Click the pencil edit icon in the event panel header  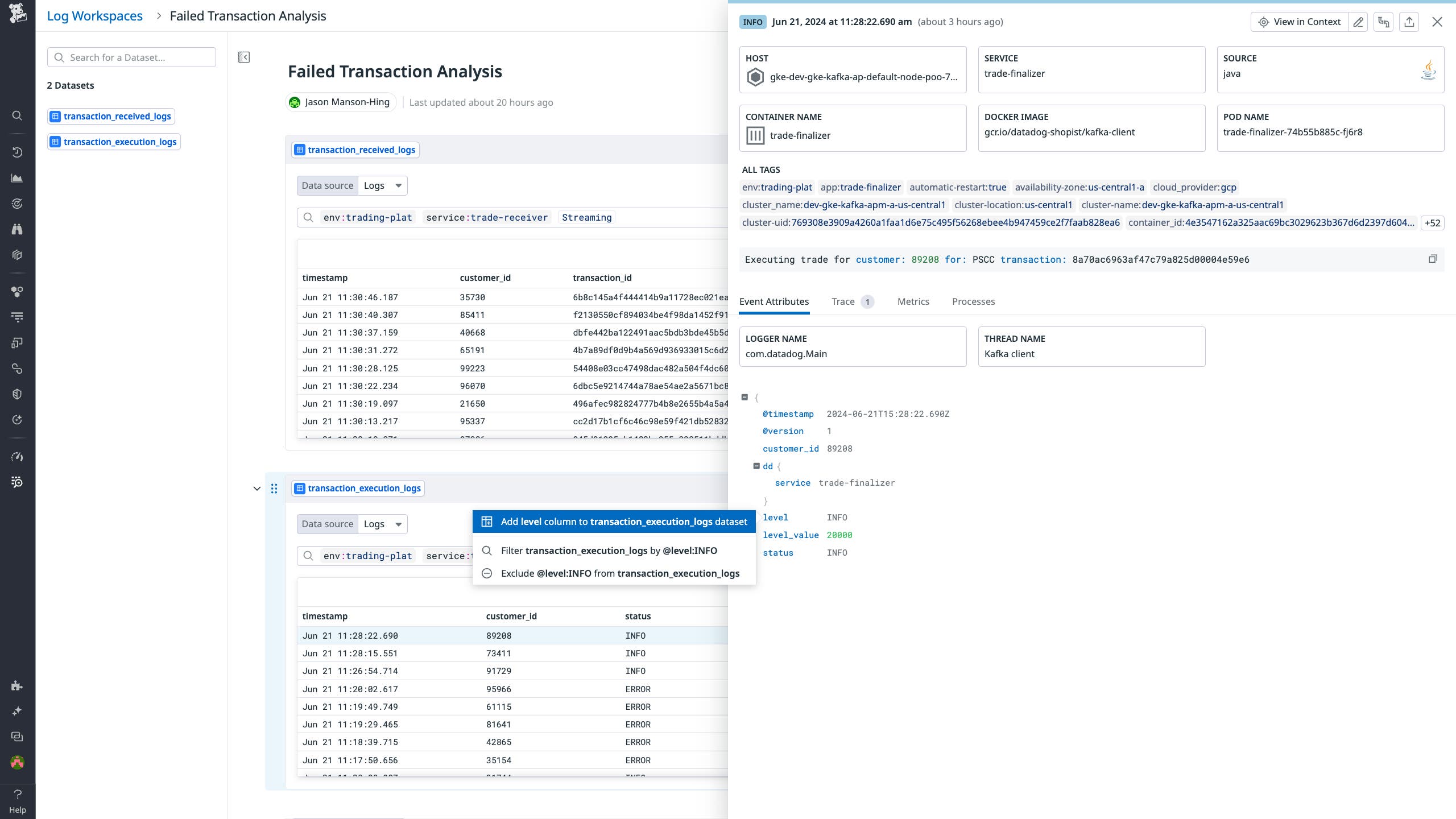coord(1358,22)
